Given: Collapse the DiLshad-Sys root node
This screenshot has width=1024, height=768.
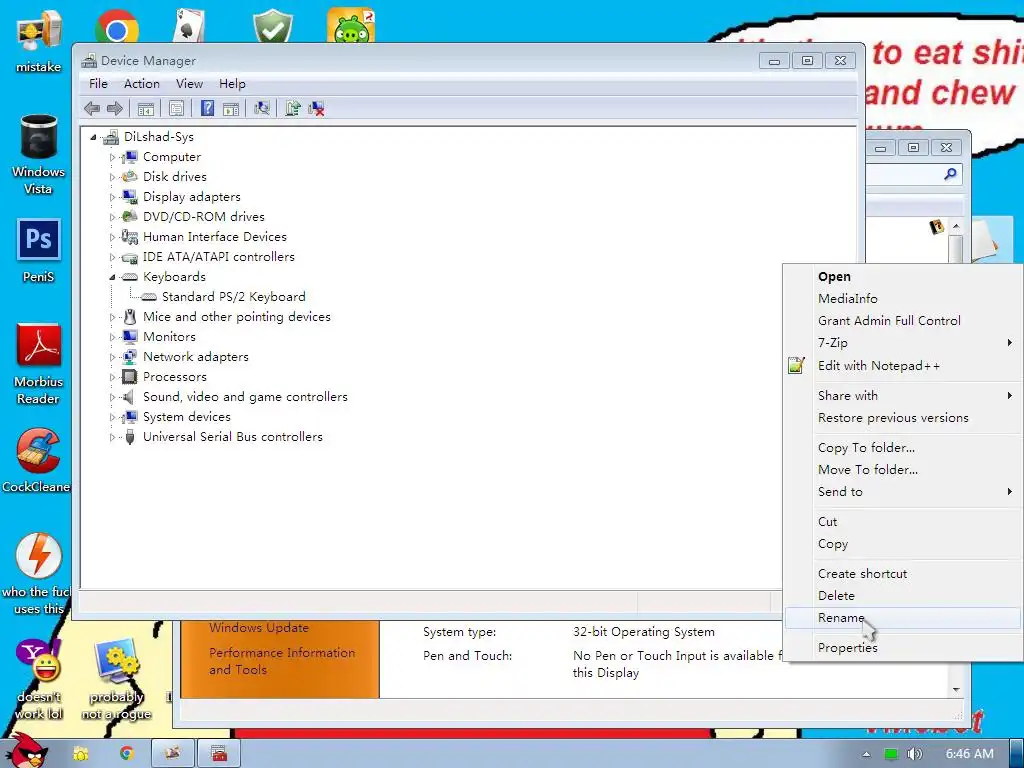Looking at the screenshot, I should [x=93, y=137].
